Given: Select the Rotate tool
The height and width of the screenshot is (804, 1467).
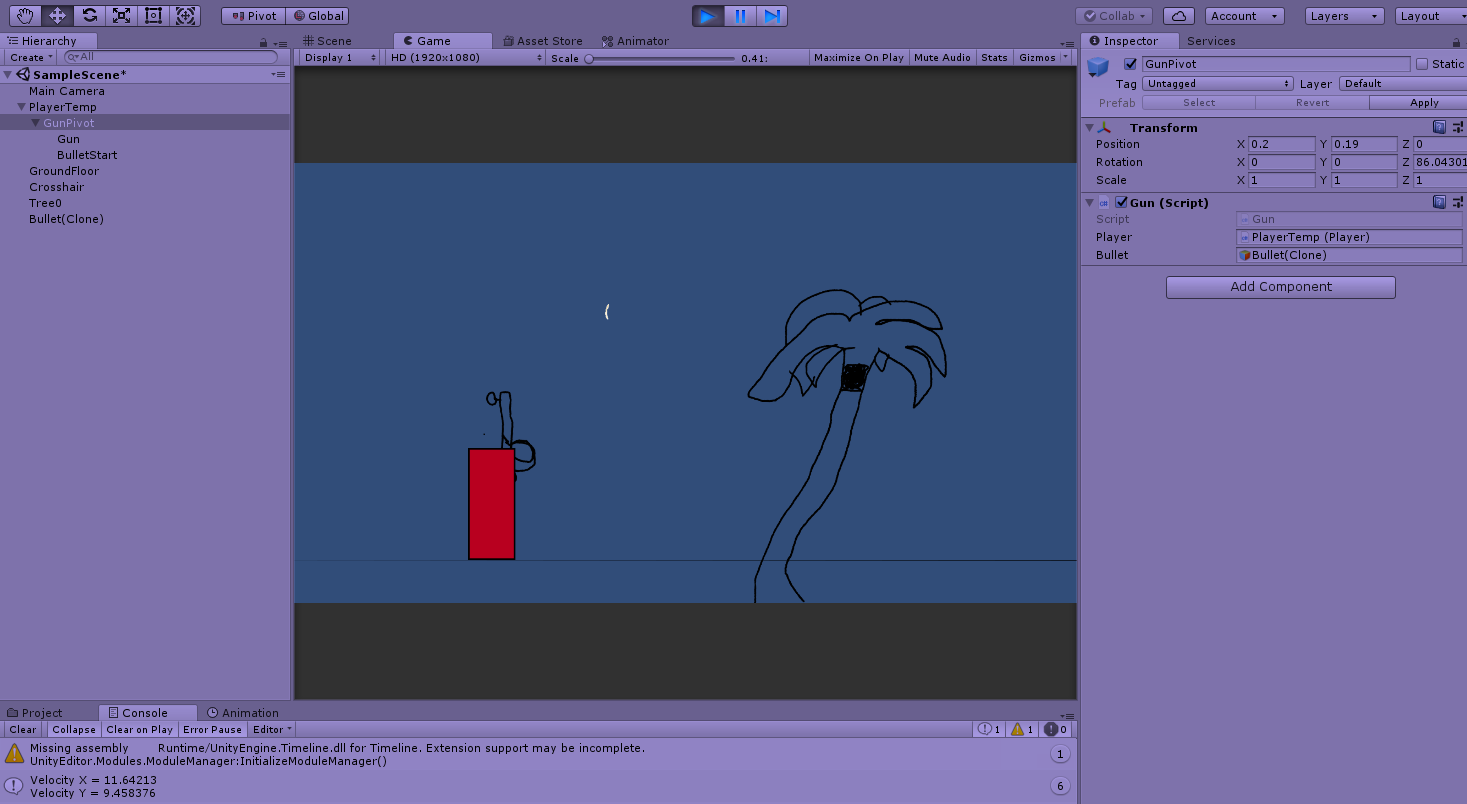Looking at the screenshot, I should pos(89,16).
